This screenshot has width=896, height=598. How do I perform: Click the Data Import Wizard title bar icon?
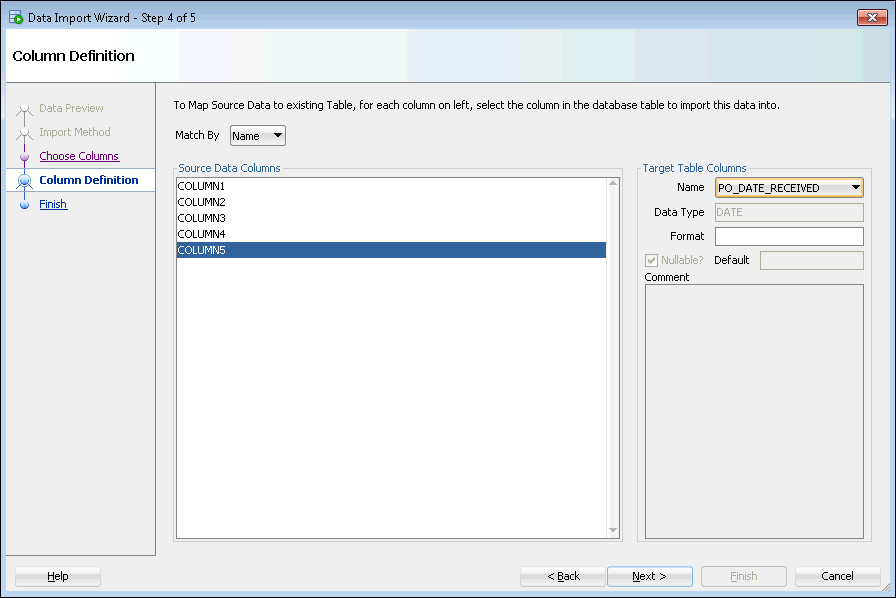15,17
